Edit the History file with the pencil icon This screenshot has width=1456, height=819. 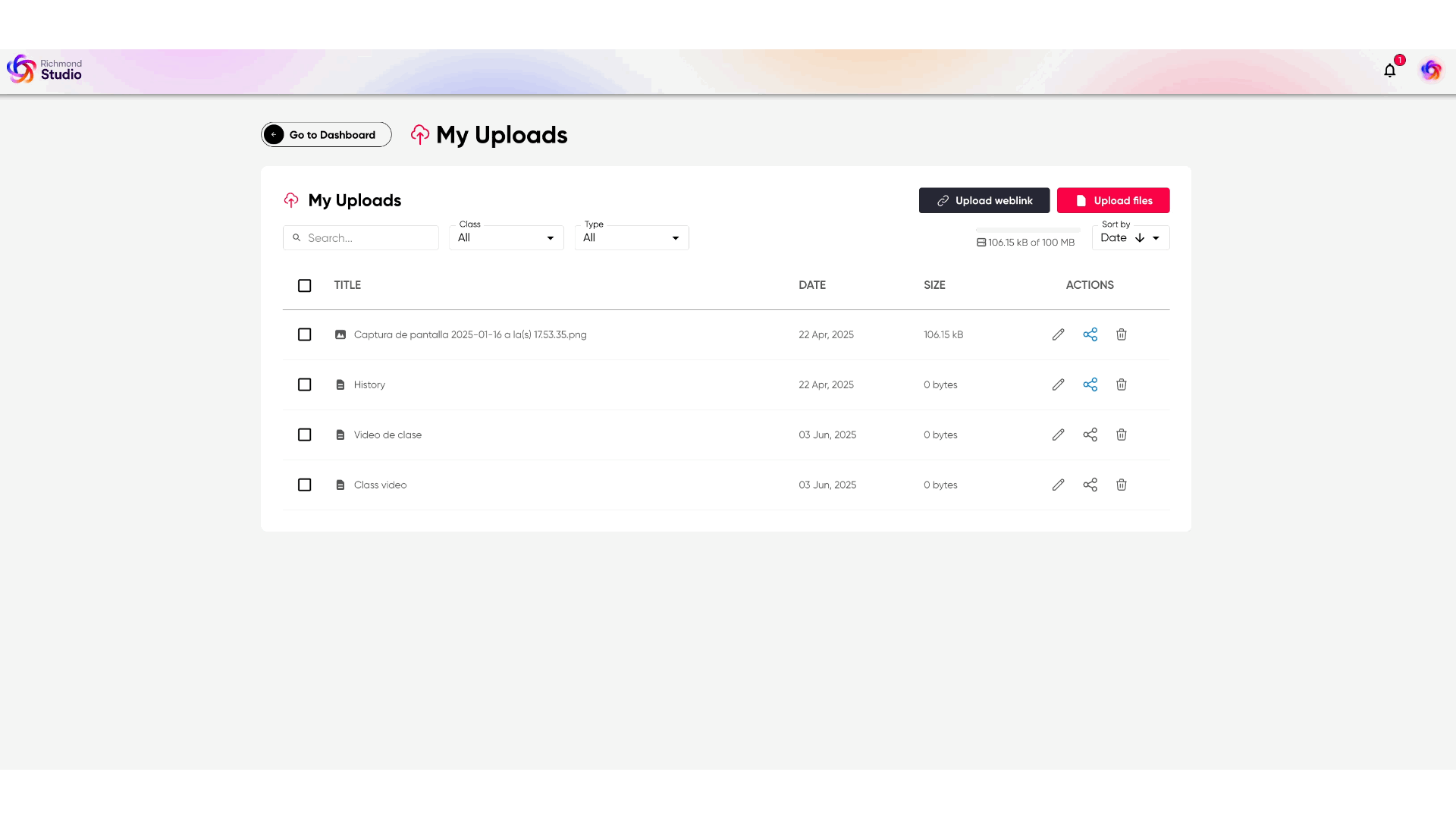(x=1058, y=384)
